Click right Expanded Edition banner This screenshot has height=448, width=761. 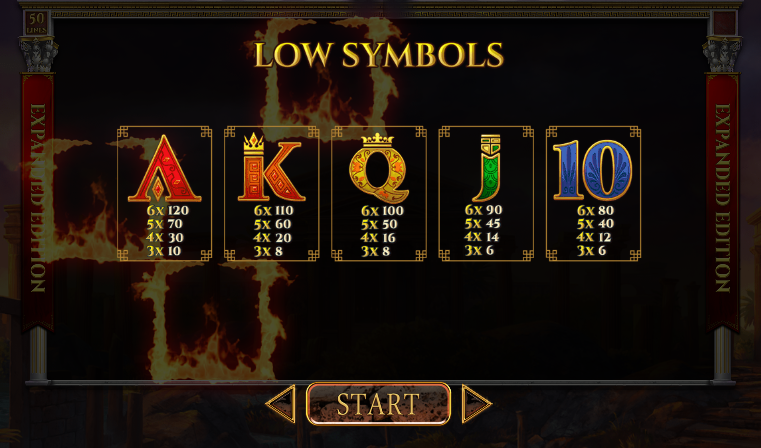[722, 199]
